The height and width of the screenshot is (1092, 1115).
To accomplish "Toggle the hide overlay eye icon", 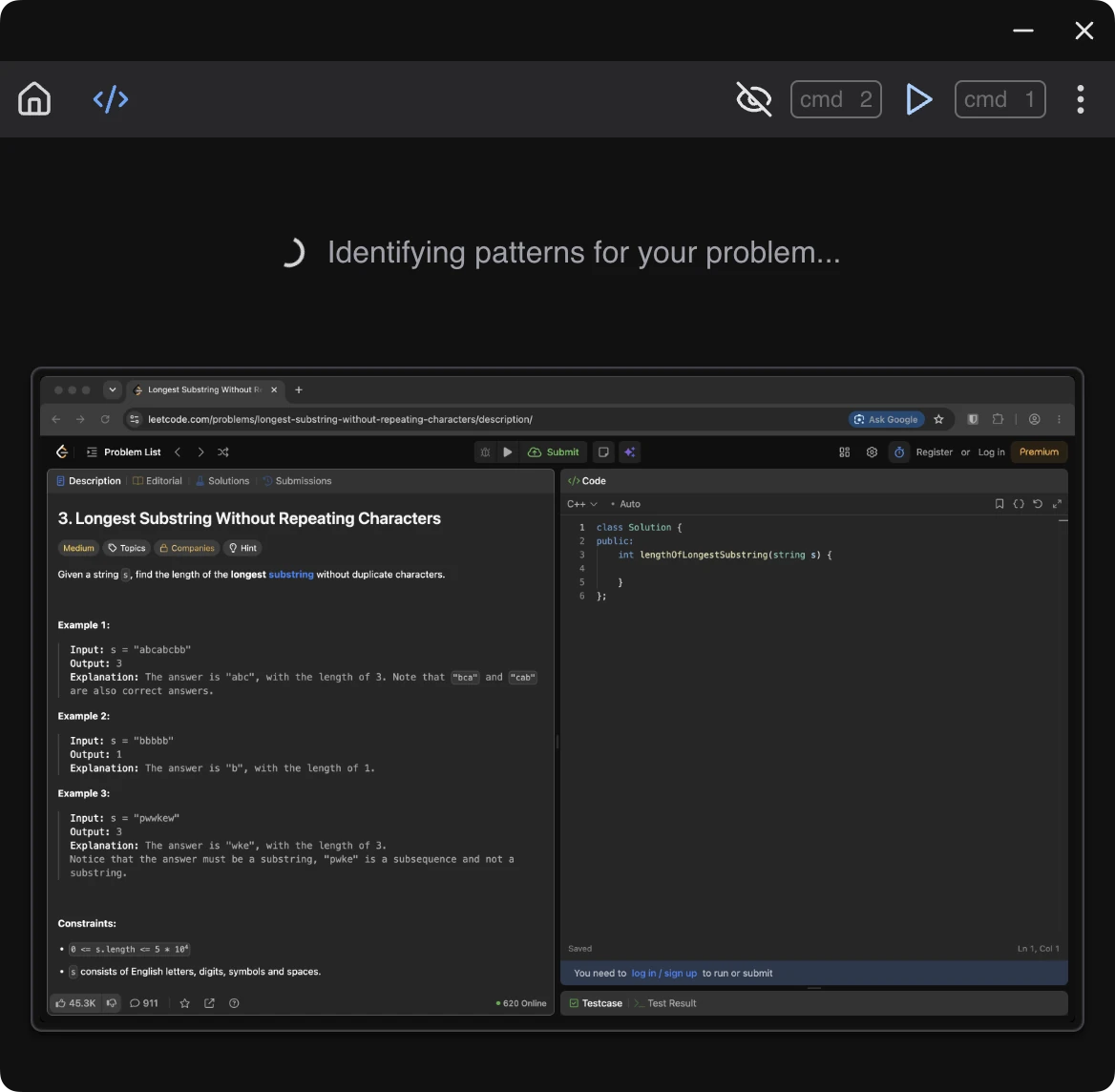I will pos(754,99).
